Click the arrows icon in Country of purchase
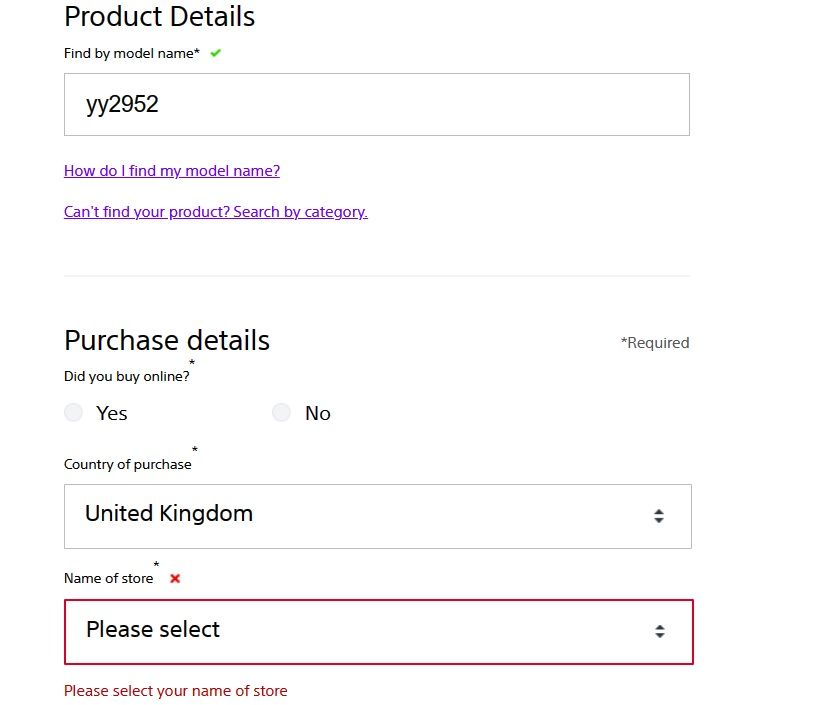The height and width of the screenshot is (705, 816). [x=659, y=516]
